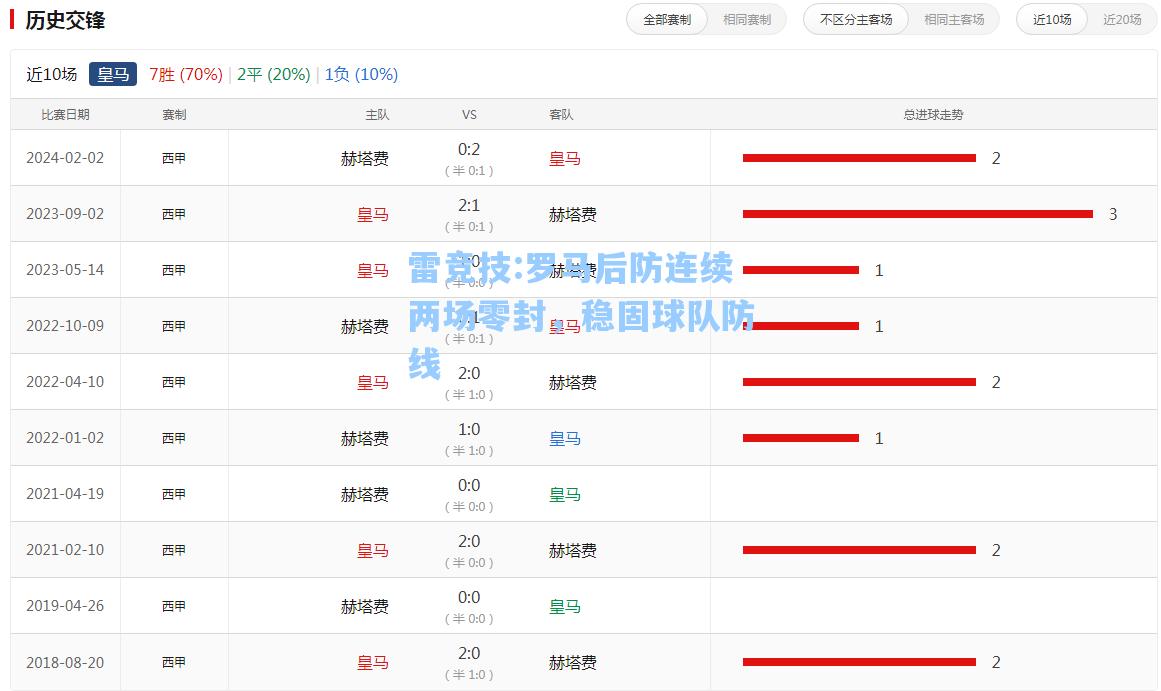Select date 2021-02-10

(x=65, y=550)
